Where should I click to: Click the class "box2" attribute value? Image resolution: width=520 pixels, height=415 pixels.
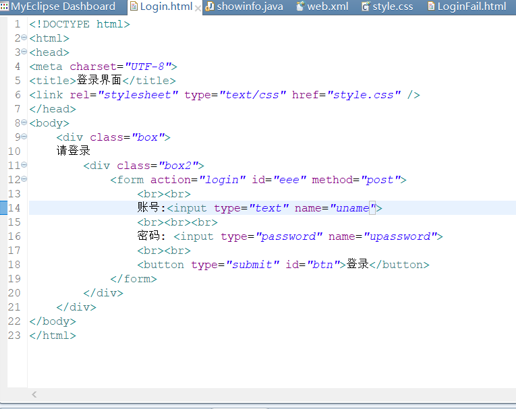pyautogui.click(x=178, y=166)
